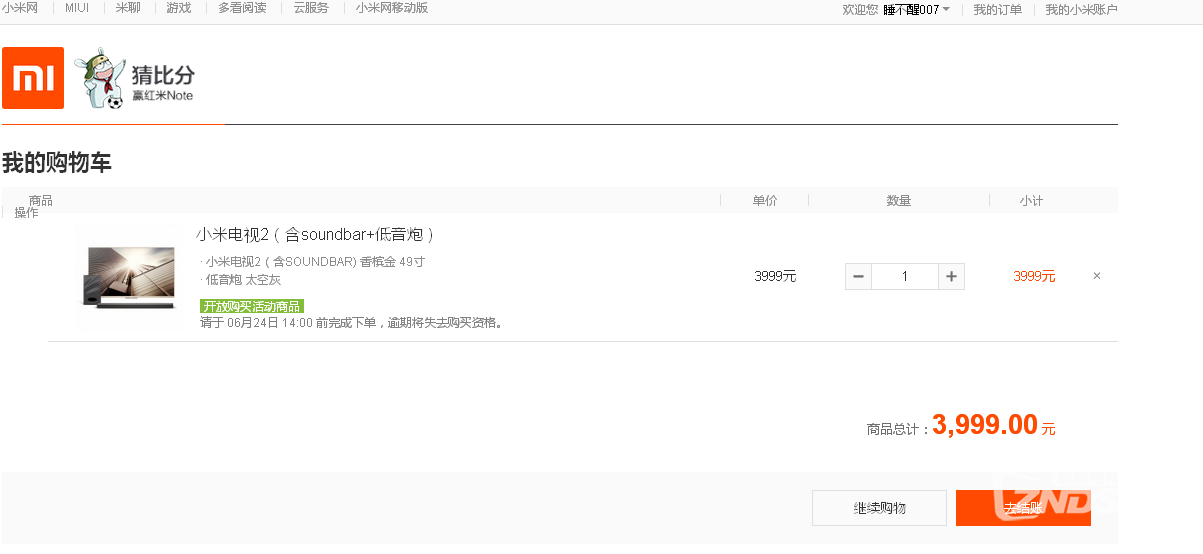1203x554 pixels.
Task: Click the 商品总计 label
Action: [898, 429]
